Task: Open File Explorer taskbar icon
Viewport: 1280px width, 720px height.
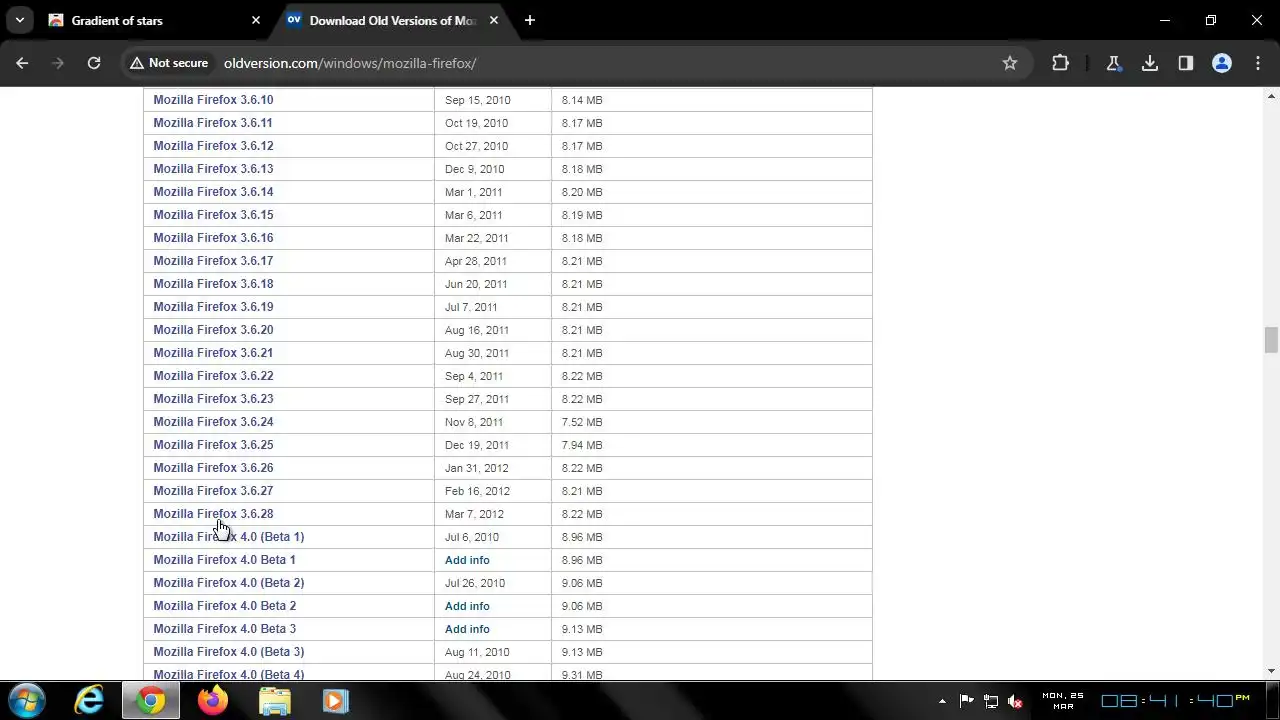Action: (275, 700)
